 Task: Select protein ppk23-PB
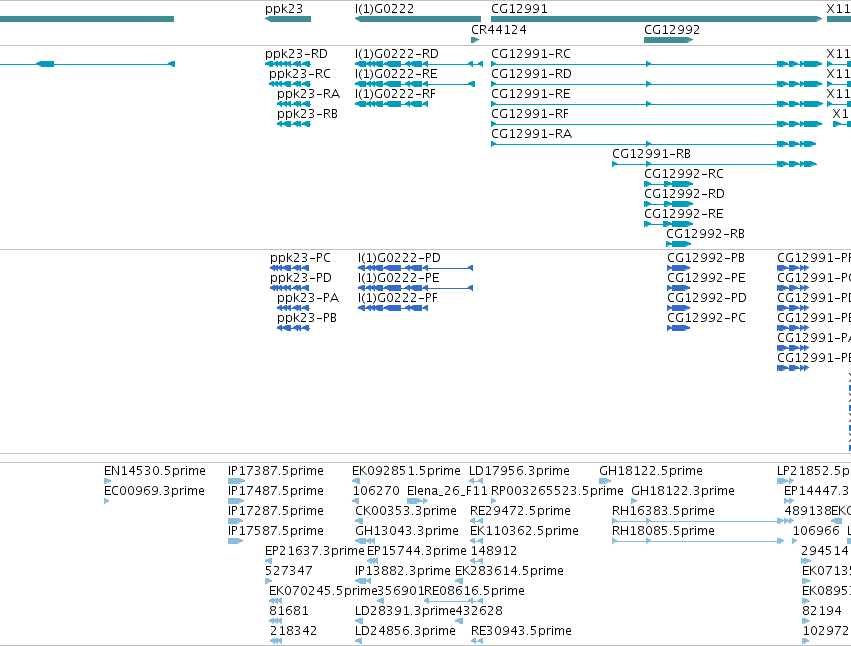[x=293, y=328]
